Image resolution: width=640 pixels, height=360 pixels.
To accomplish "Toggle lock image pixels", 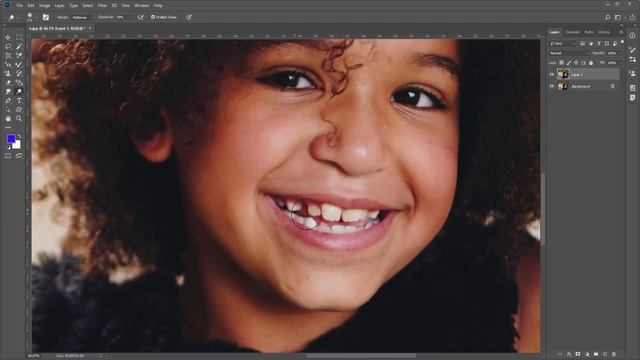I will tap(569, 63).
